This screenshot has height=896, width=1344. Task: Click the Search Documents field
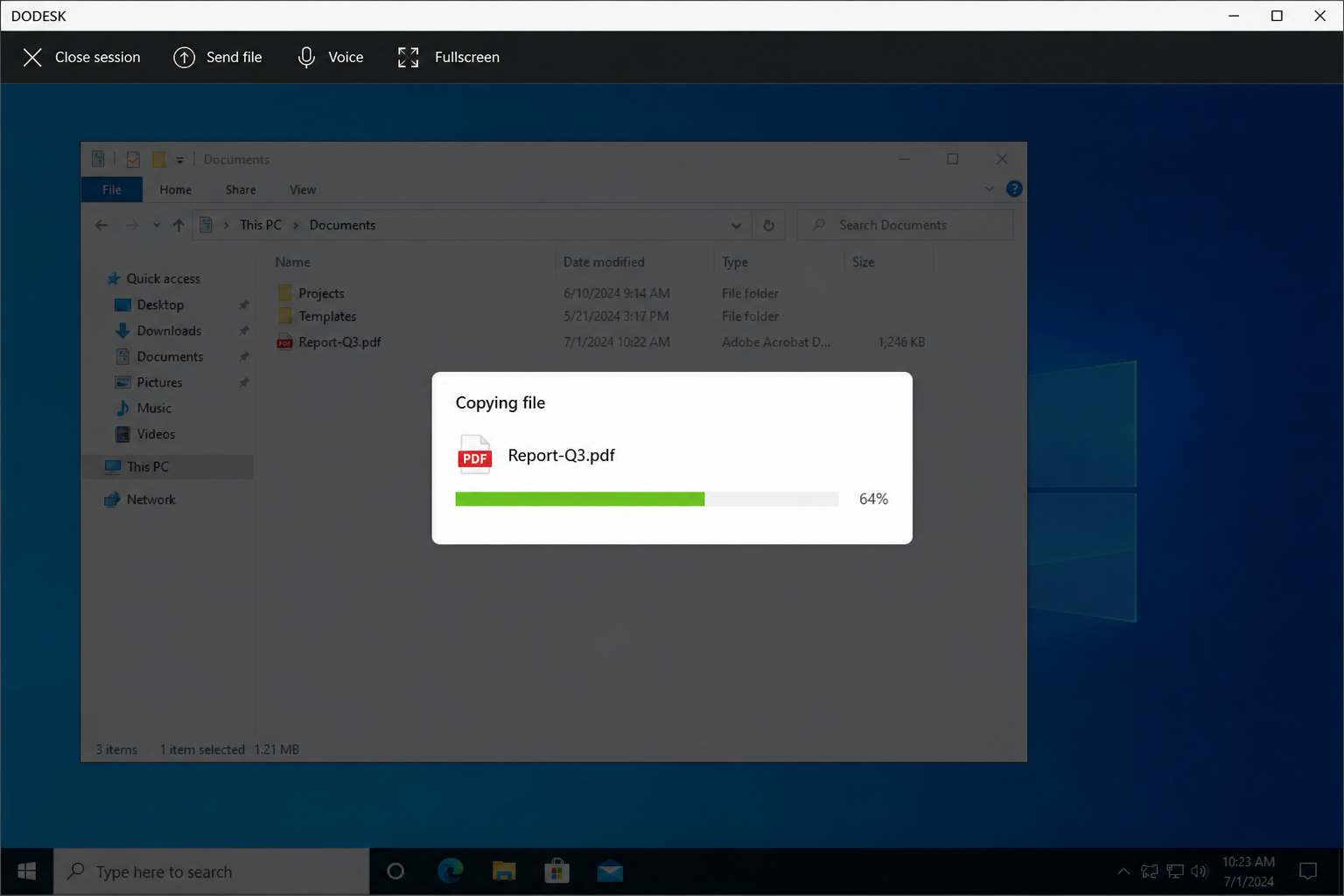[905, 225]
